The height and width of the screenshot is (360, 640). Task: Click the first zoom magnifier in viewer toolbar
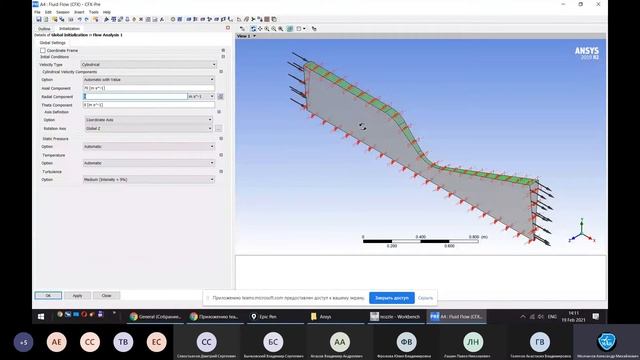click(x=267, y=29)
